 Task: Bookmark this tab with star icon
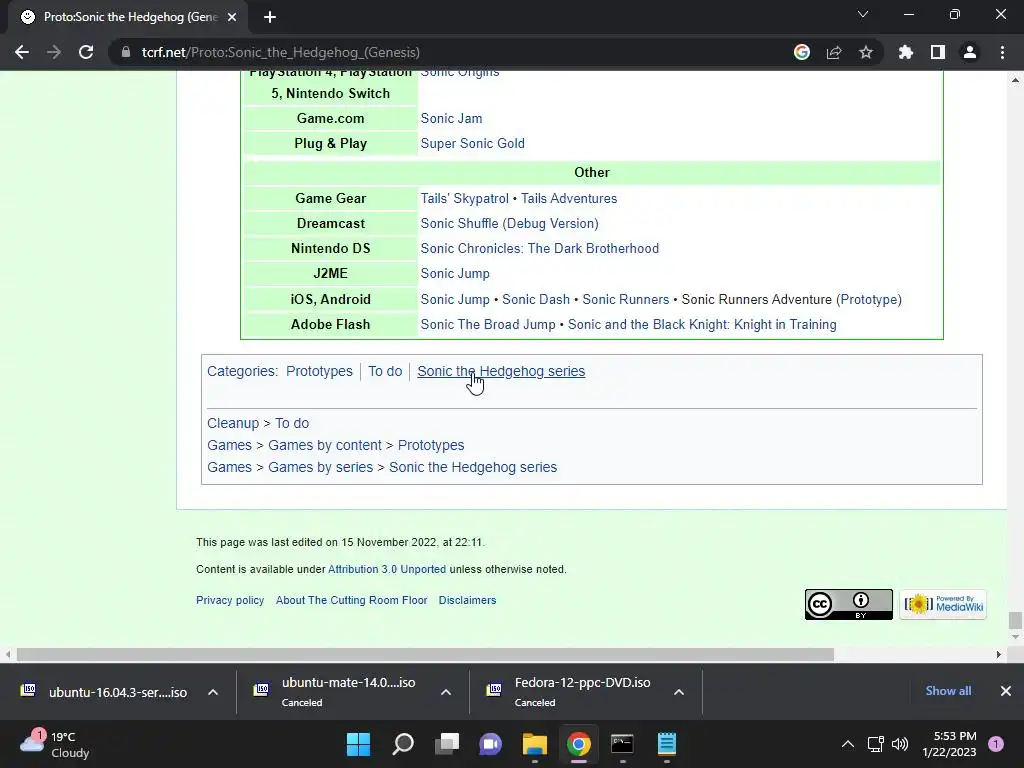pyautogui.click(x=866, y=52)
